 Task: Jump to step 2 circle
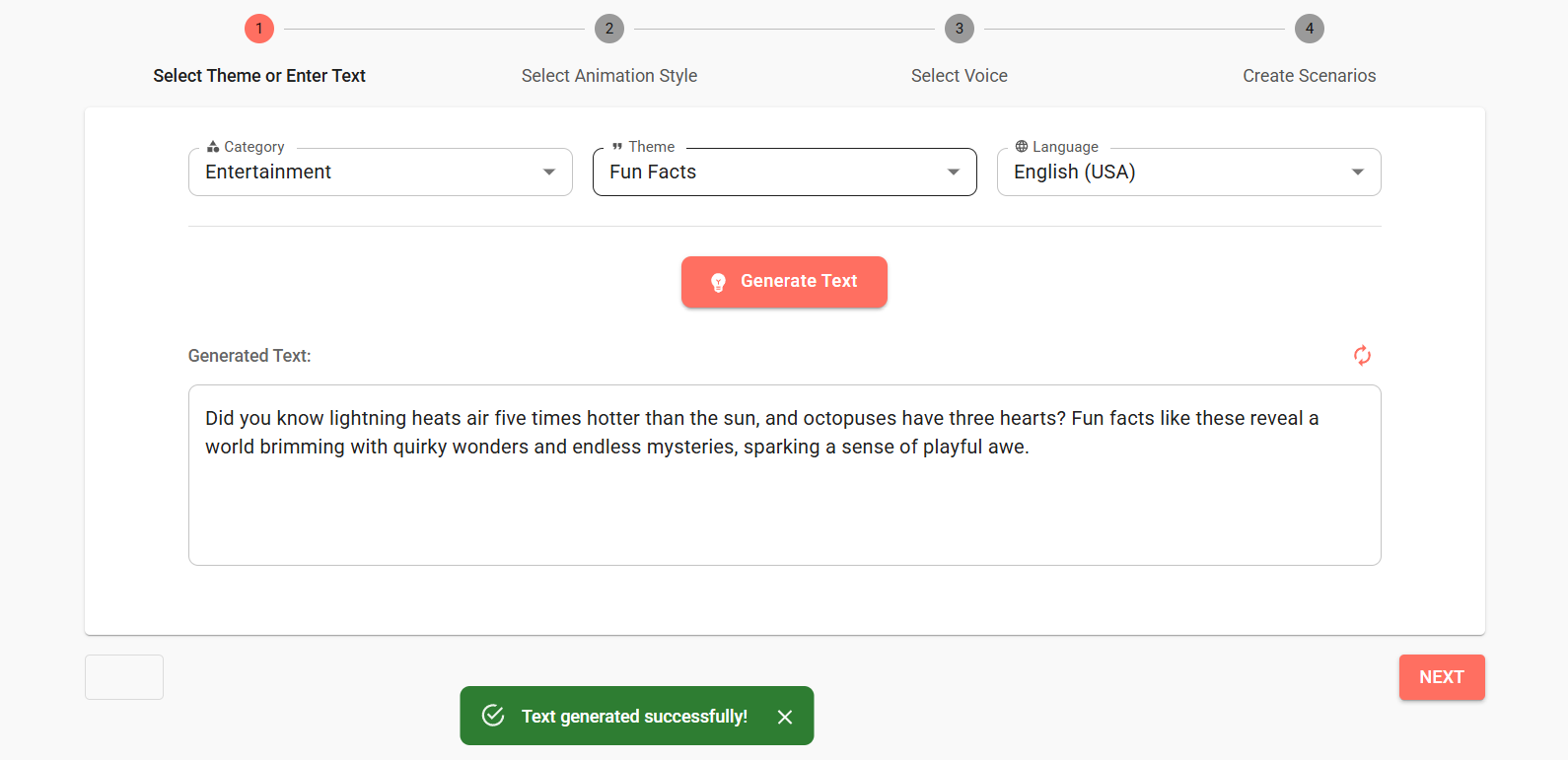[609, 29]
